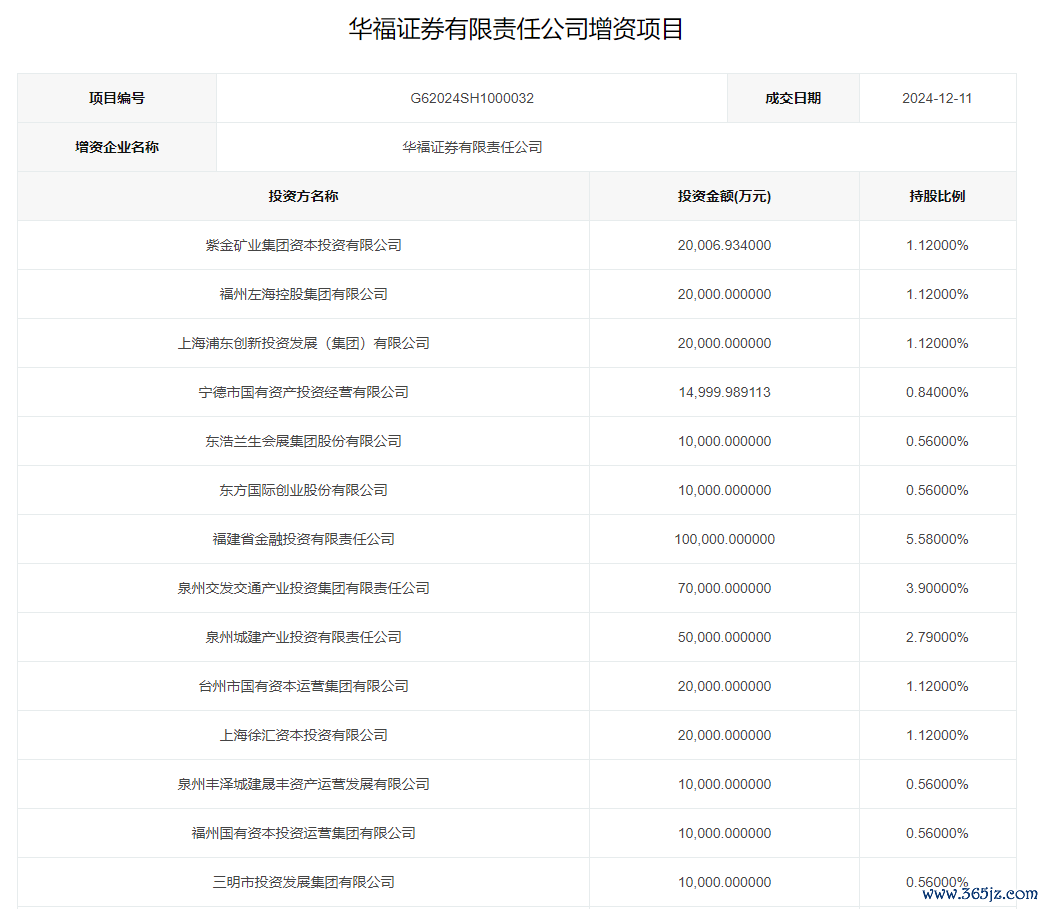Screen dimensions: 1045x909
Task: Select investor 宁德市国有资产投资经营有限公司
Action: [303, 392]
